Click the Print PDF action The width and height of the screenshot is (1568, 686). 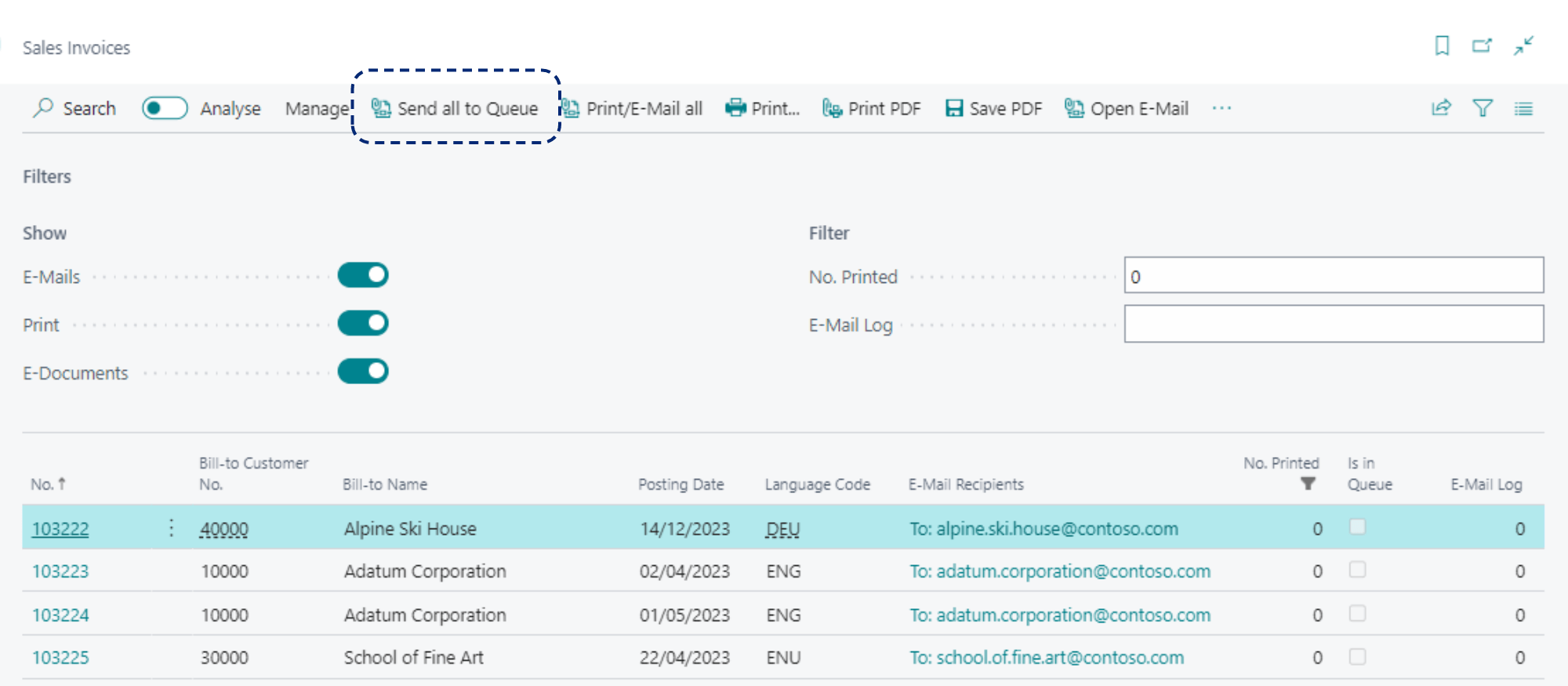tap(871, 108)
